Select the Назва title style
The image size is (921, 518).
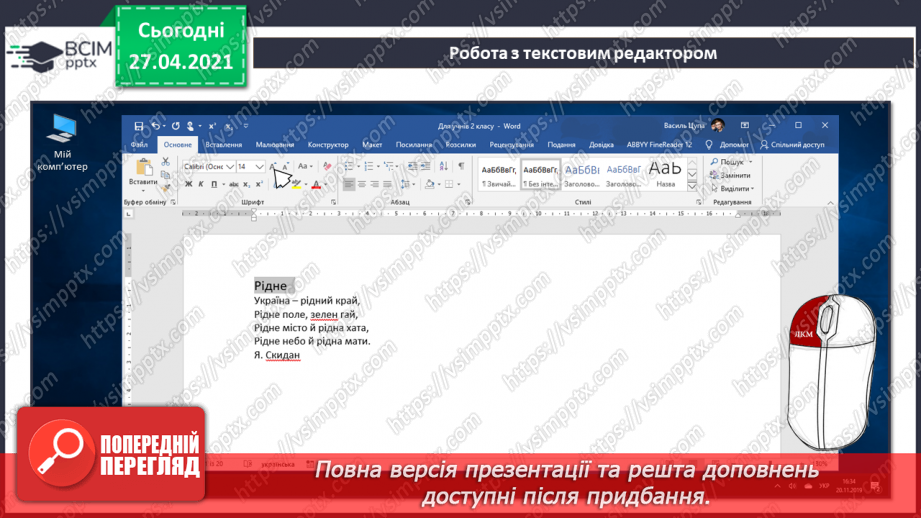coord(665,174)
